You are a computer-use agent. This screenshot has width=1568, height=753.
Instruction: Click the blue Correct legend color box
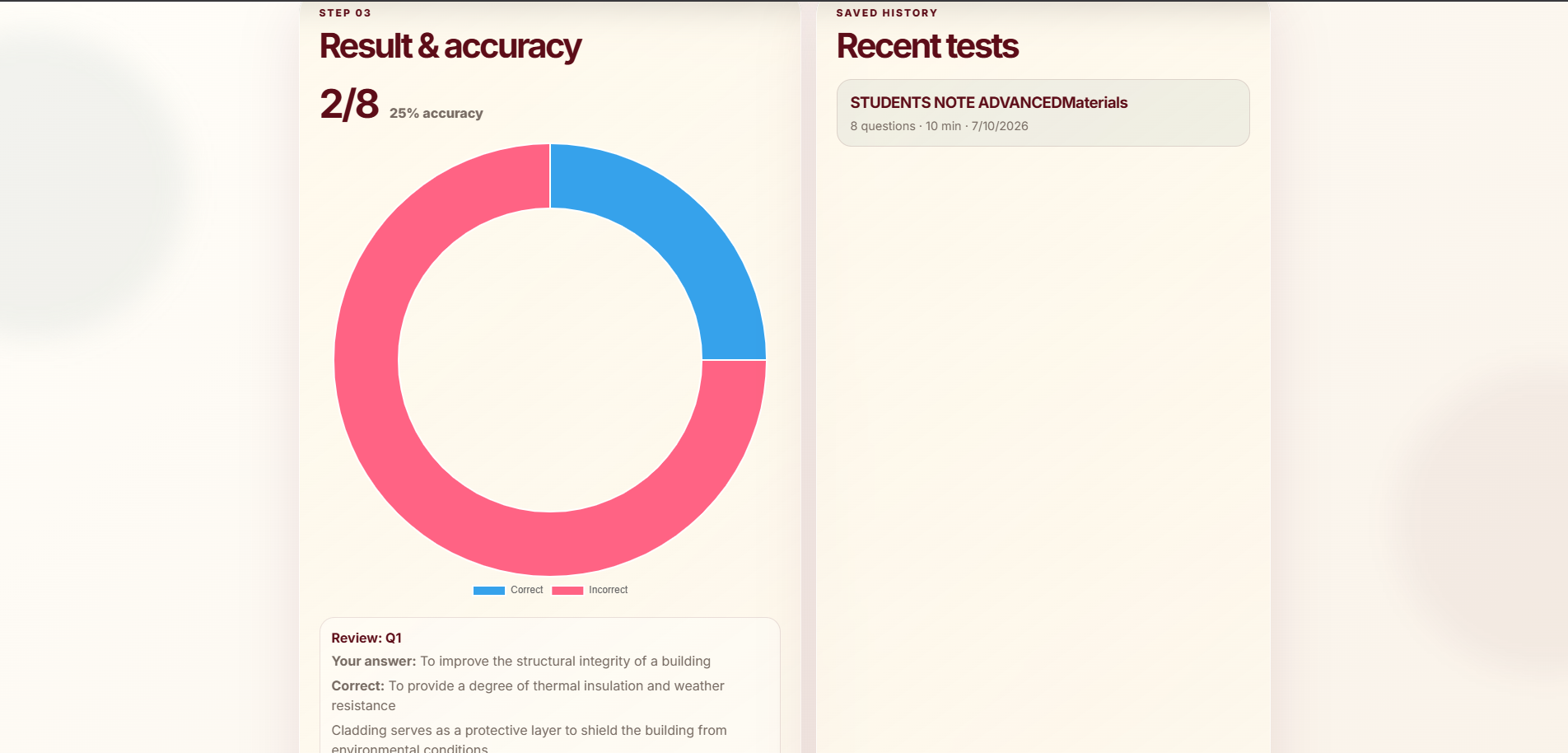pyautogui.click(x=489, y=590)
